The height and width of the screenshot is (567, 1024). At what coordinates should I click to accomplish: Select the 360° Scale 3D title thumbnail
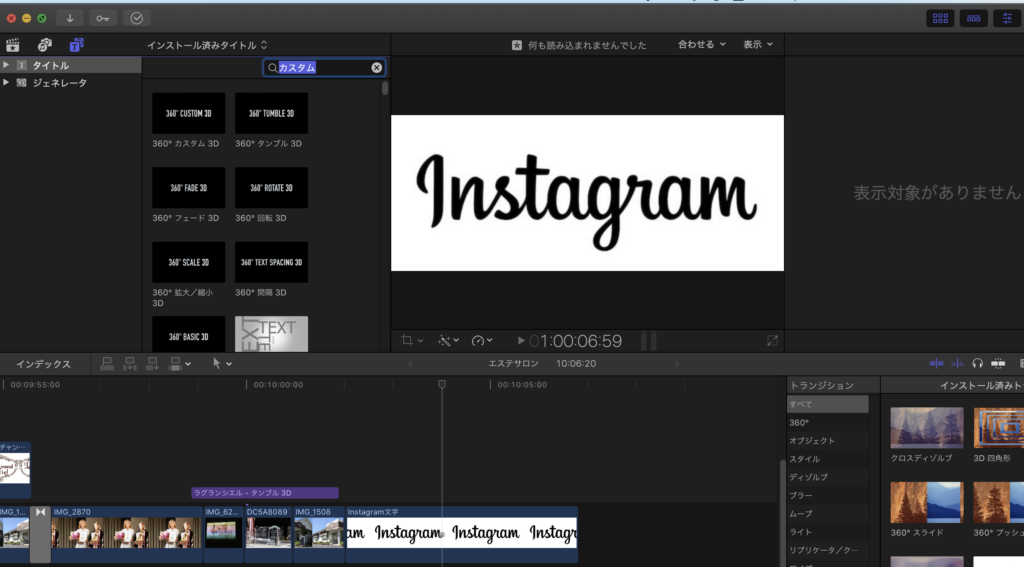pyautogui.click(x=188, y=262)
